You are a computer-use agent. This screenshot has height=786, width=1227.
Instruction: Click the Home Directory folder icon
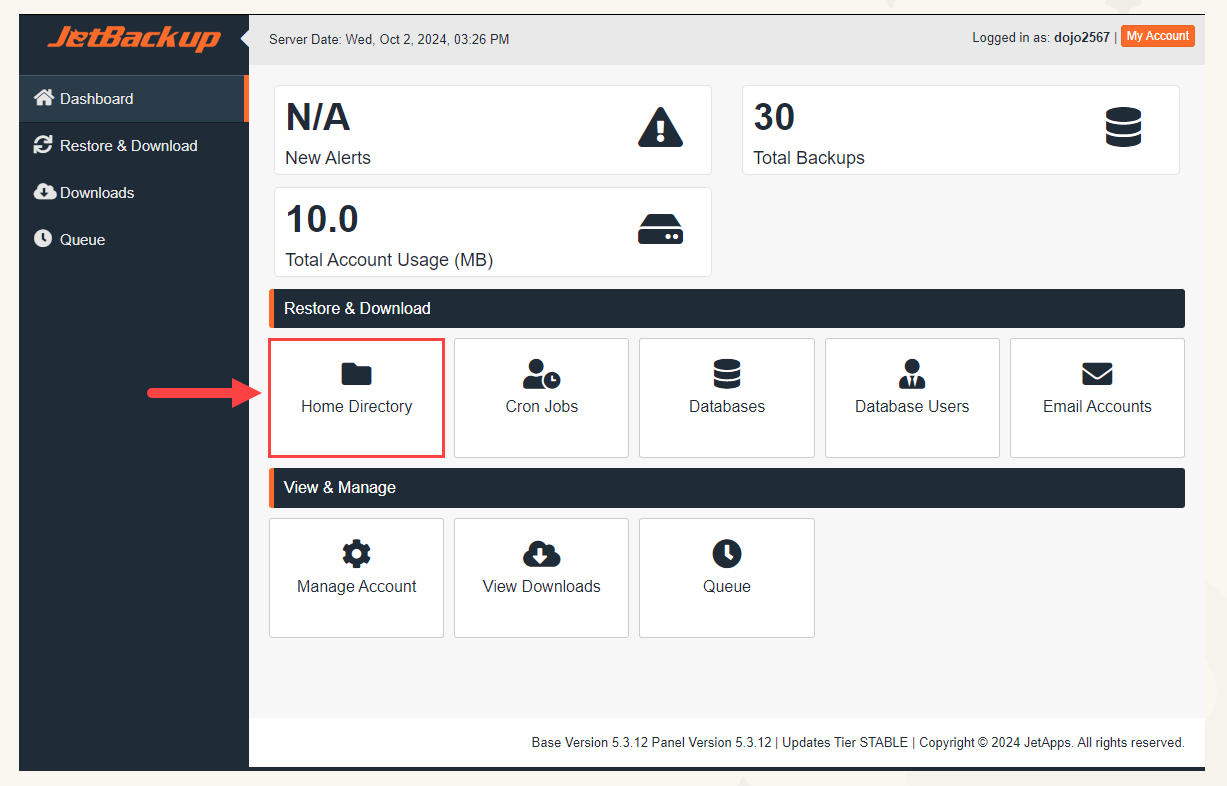[356, 374]
